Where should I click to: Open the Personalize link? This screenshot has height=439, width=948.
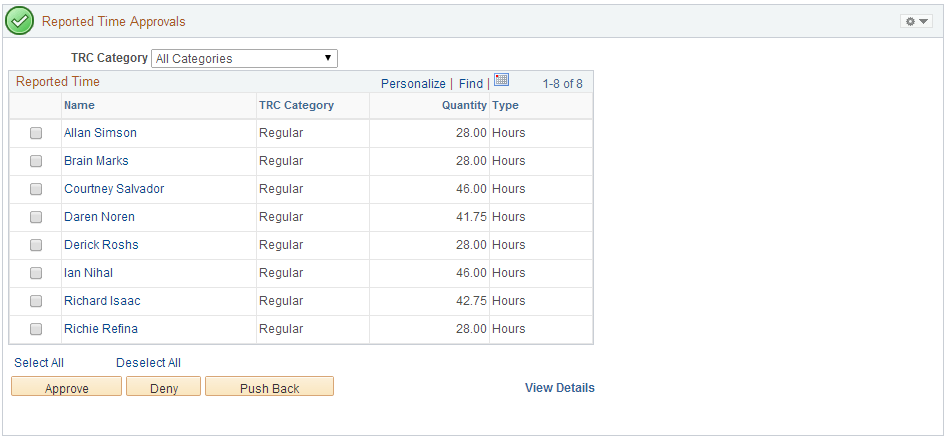coord(413,84)
